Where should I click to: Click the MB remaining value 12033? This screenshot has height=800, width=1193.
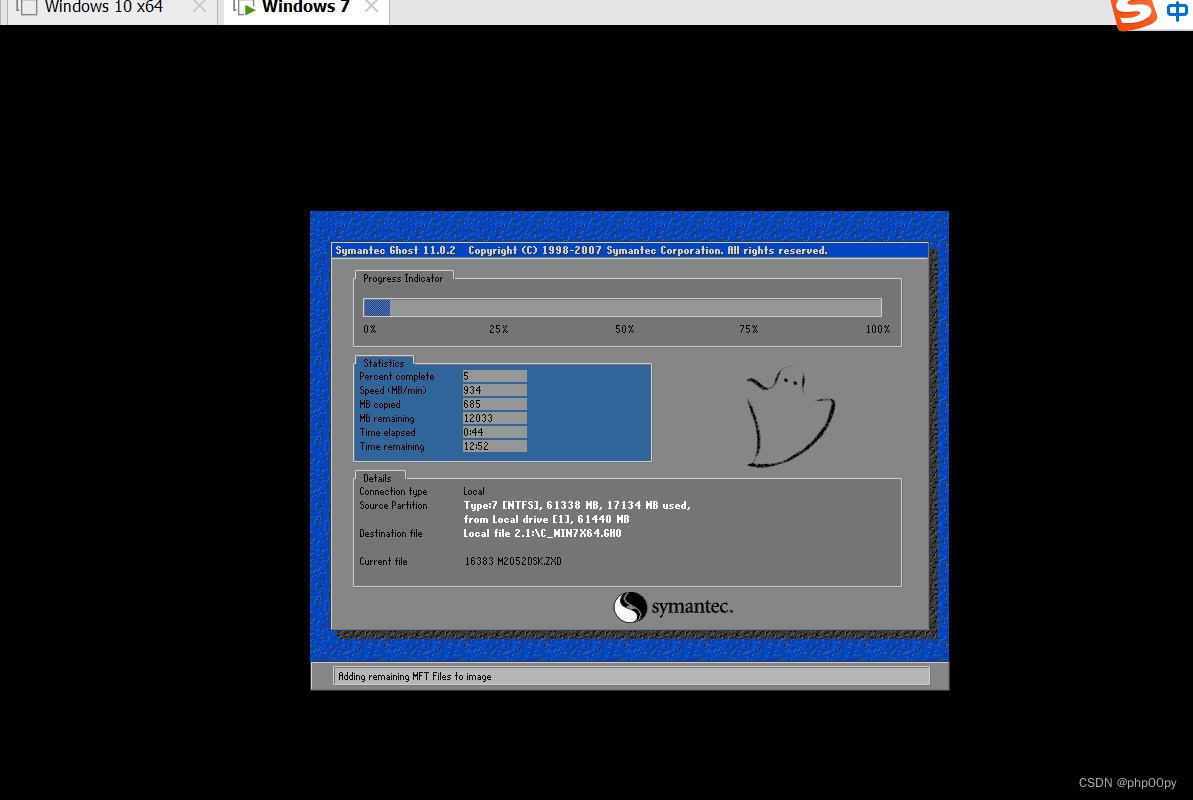point(495,419)
